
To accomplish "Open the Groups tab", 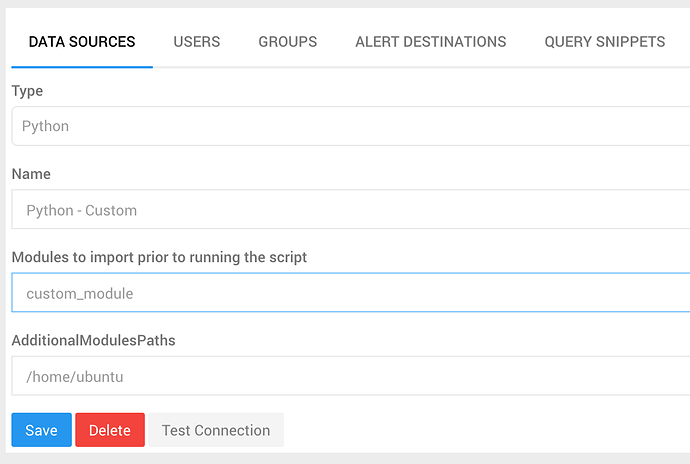I will pyautogui.click(x=287, y=42).
